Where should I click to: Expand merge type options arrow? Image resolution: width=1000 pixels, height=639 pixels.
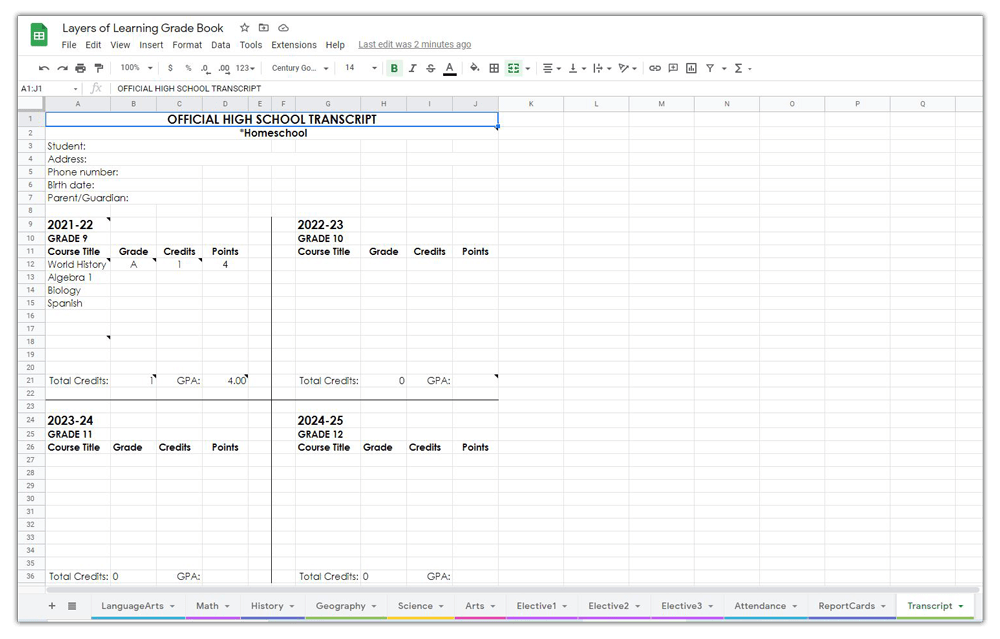click(528, 69)
